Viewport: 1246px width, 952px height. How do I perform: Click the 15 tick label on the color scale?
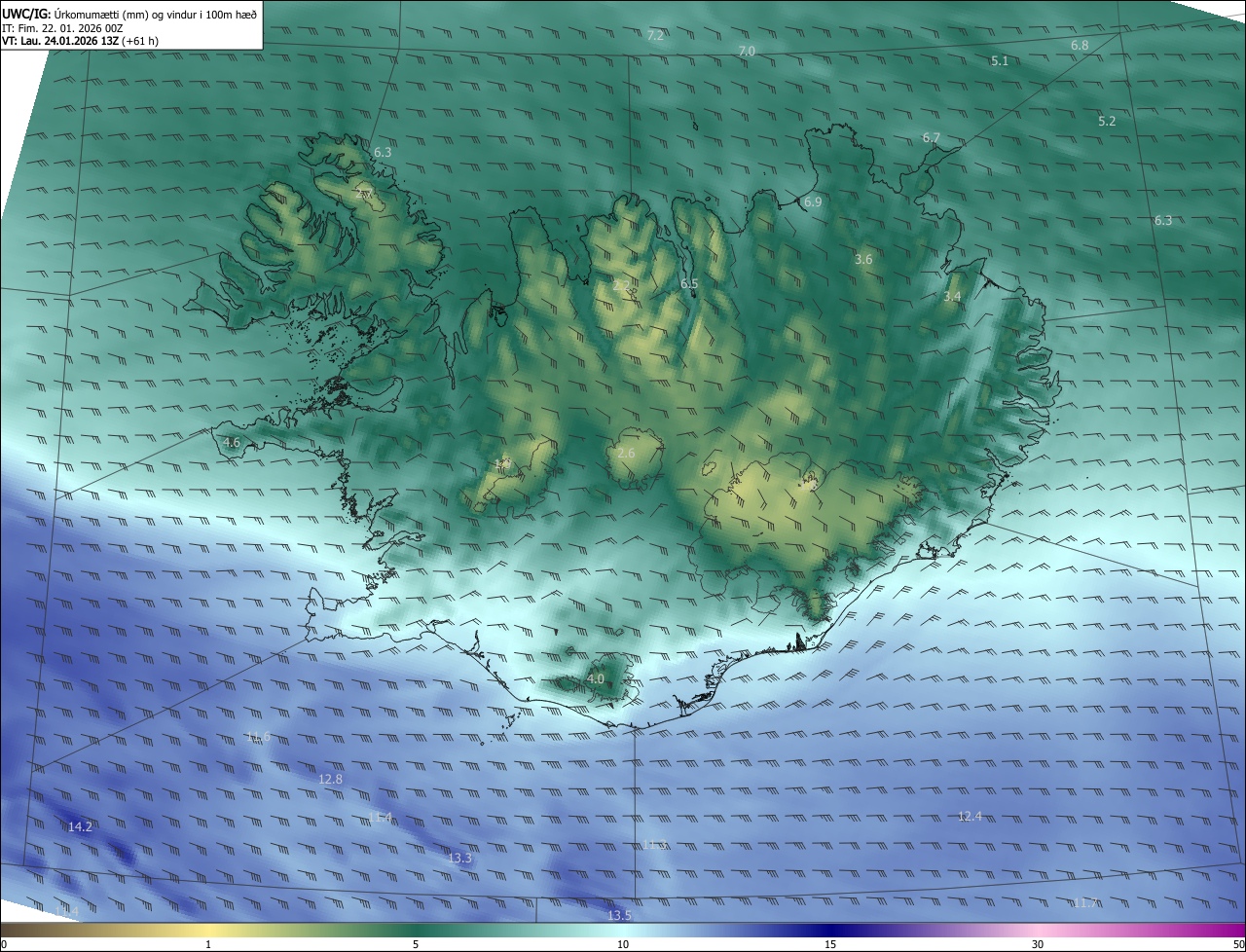click(830, 944)
